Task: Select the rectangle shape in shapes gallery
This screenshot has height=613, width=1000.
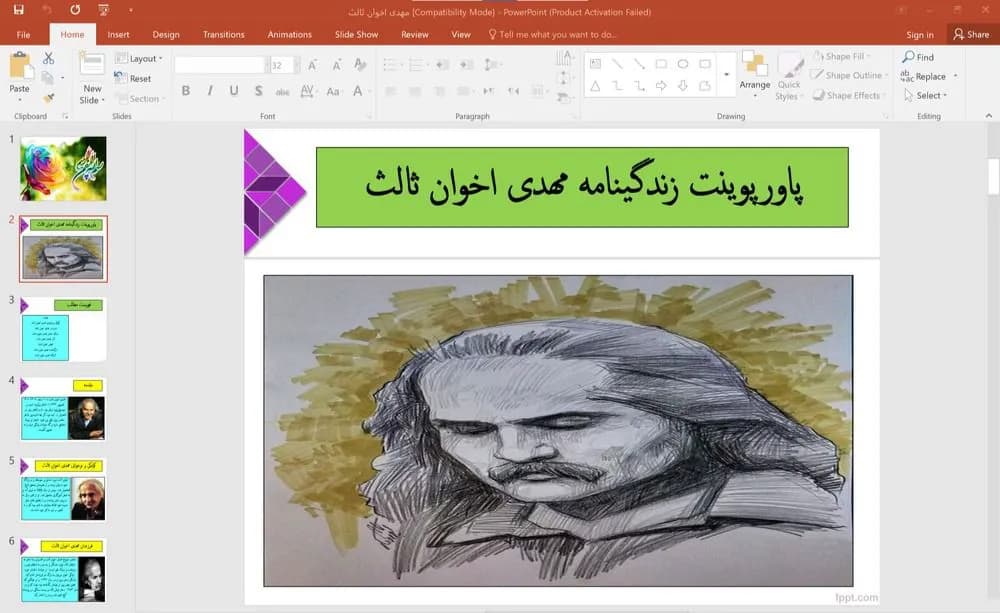Action: pyautogui.click(x=661, y=64)
